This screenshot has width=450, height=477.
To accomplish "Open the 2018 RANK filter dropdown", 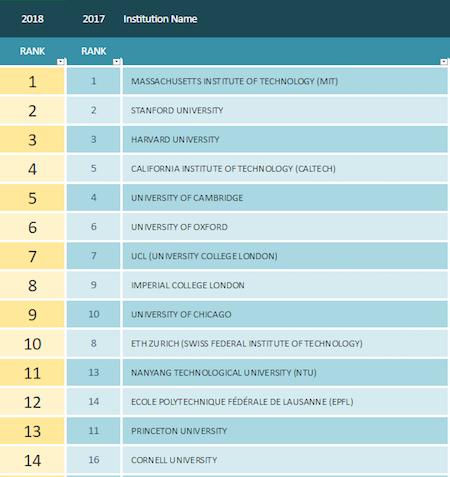I will tap(60, 62).
